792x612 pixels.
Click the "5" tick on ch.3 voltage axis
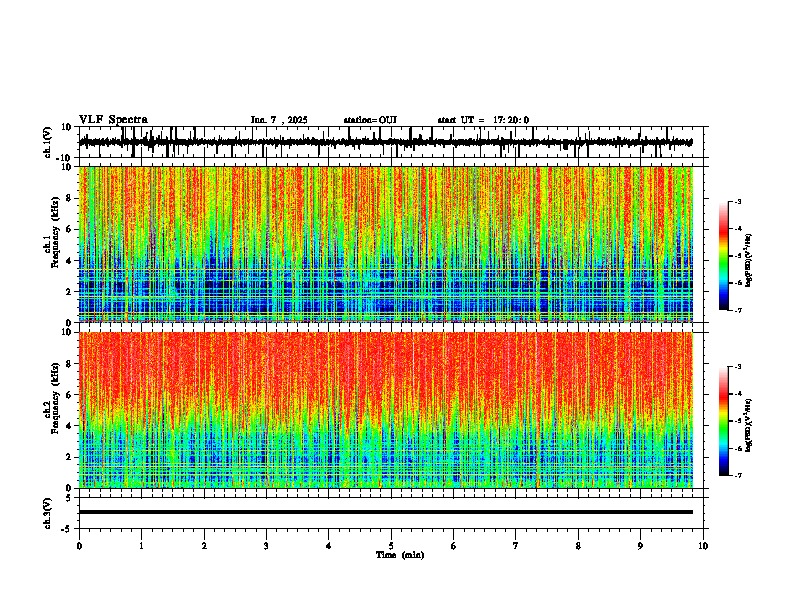click(70, 498)
